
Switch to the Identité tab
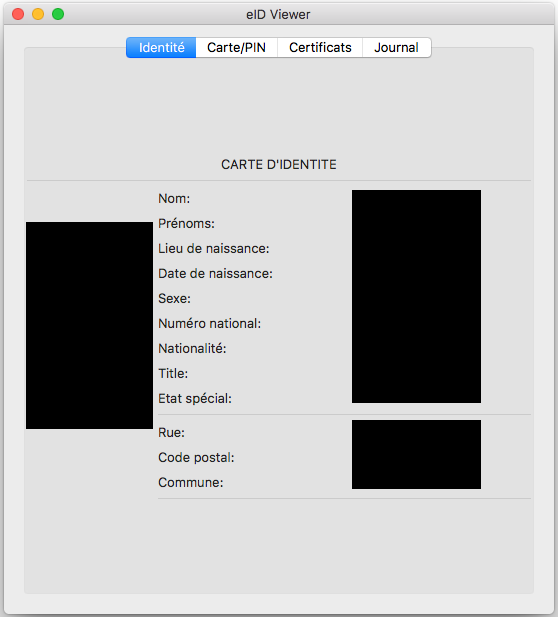pos(161,48)
